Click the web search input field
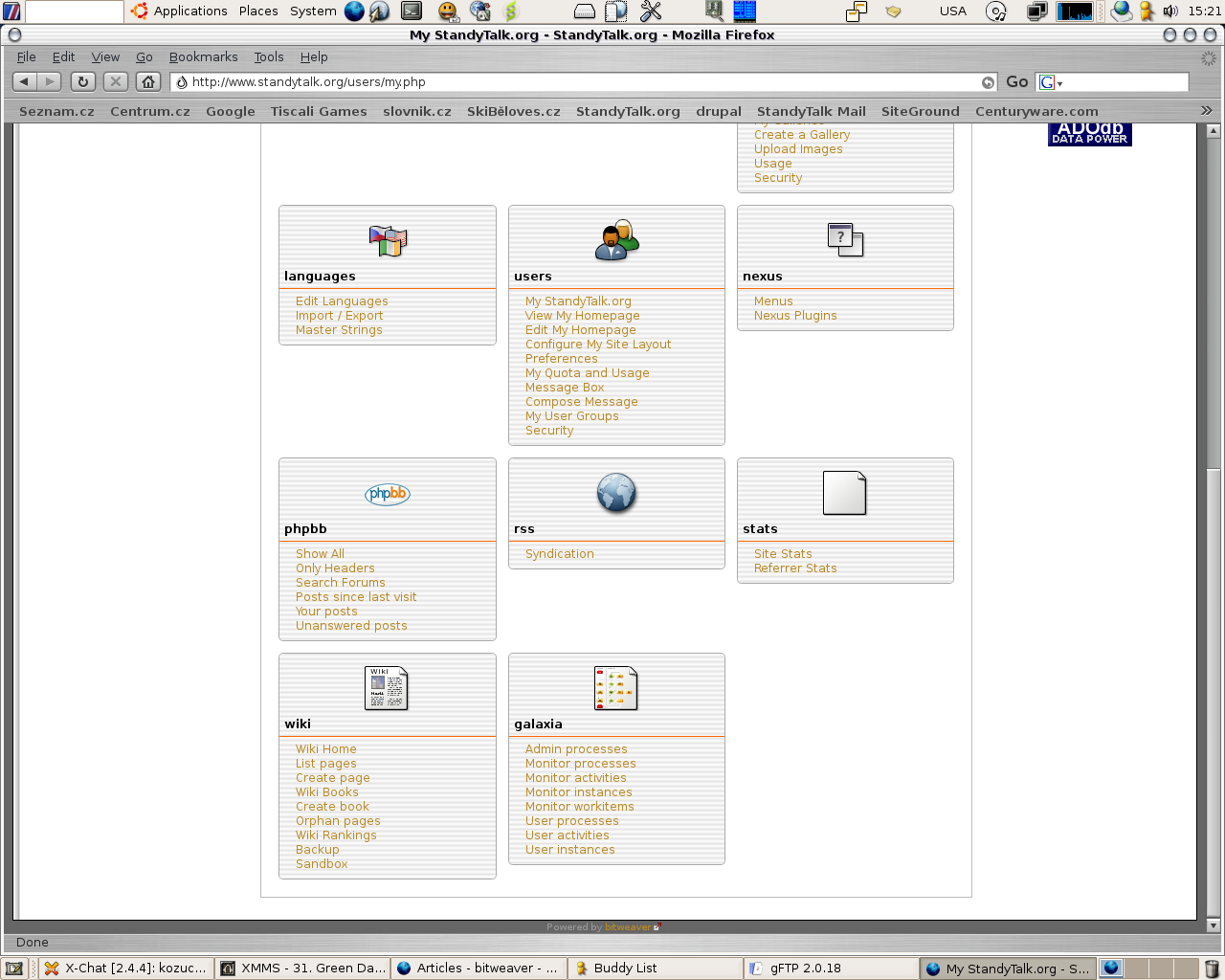 tap(1126, 82)
